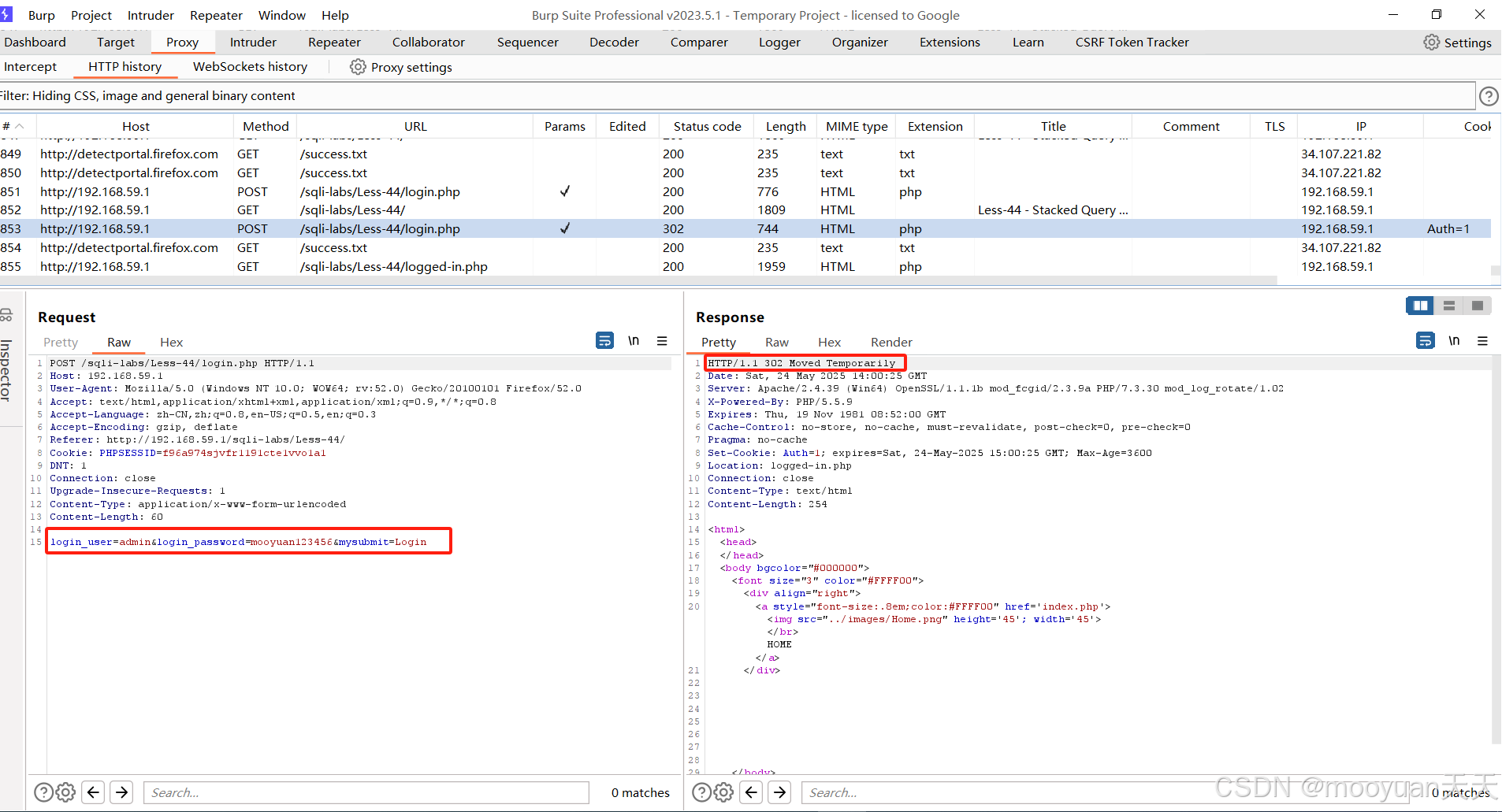The image size is (1502, 812).
Task: Select row 855 logged-in.php request
Action: (745, 267)
